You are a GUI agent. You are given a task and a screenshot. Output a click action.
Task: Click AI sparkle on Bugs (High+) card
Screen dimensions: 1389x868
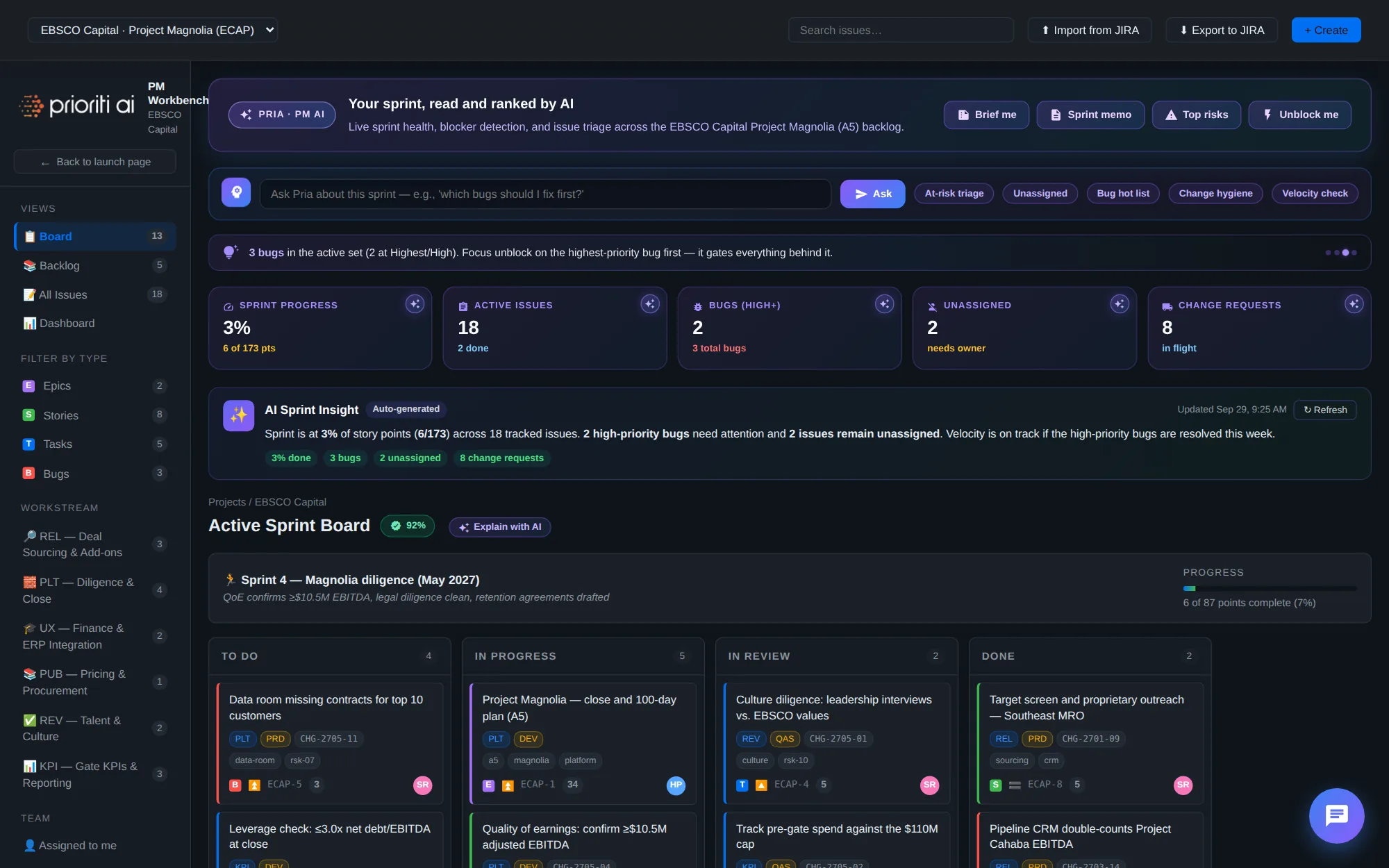click(884, 303)
